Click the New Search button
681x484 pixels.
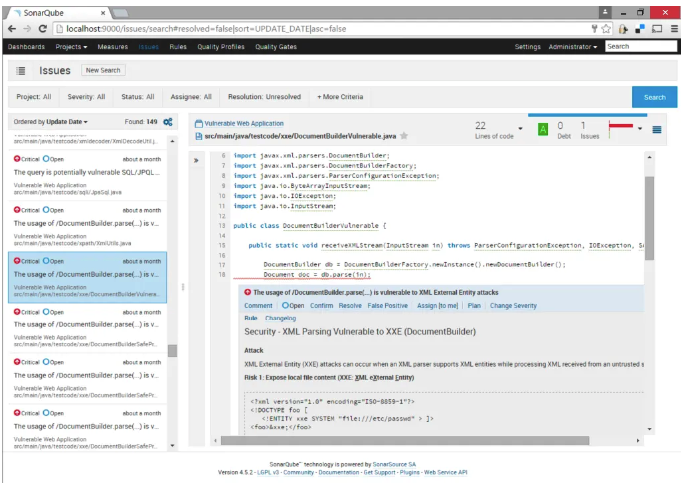[x=103, y=70]
